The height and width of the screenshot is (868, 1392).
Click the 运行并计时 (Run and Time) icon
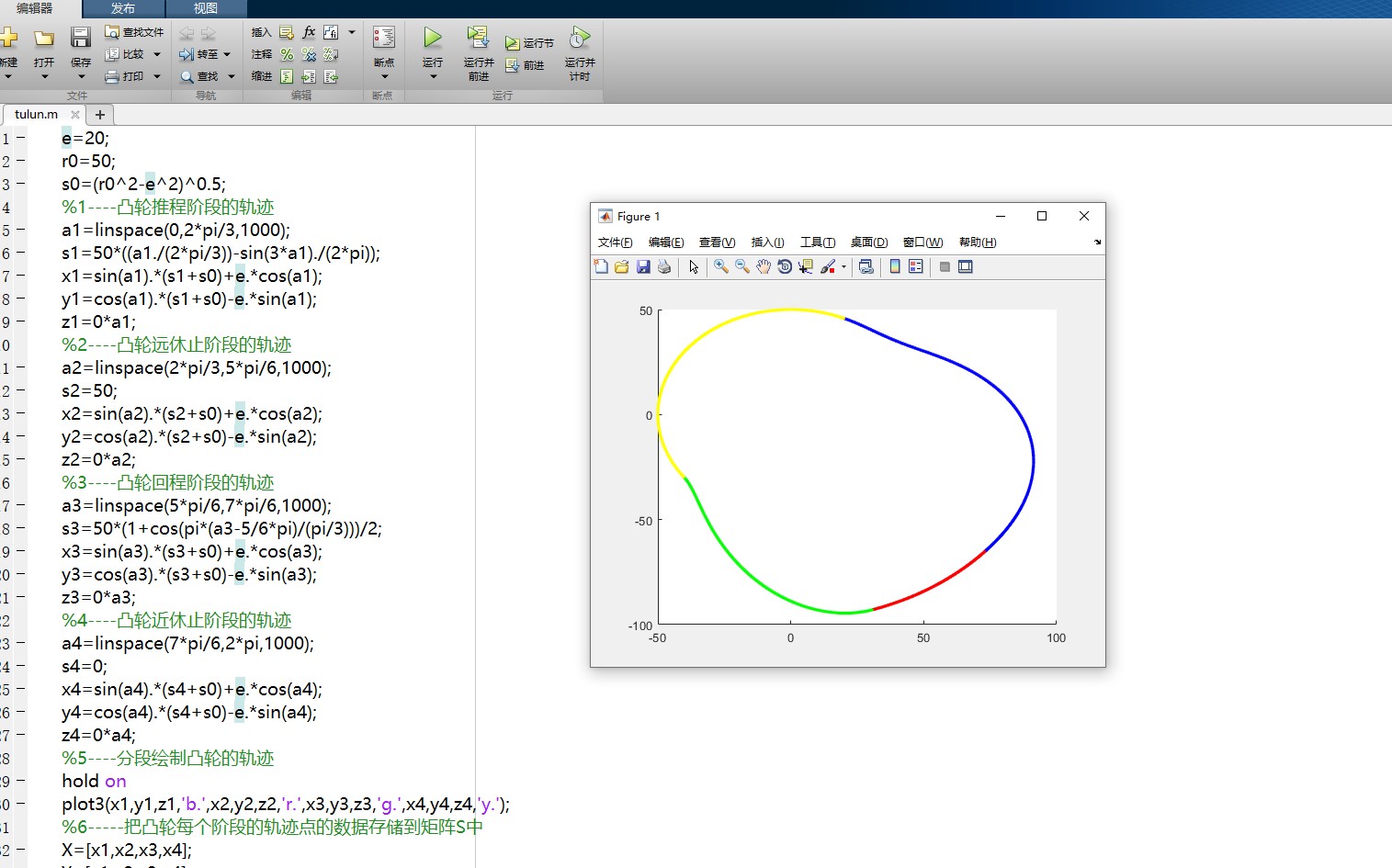click(580, 37)
